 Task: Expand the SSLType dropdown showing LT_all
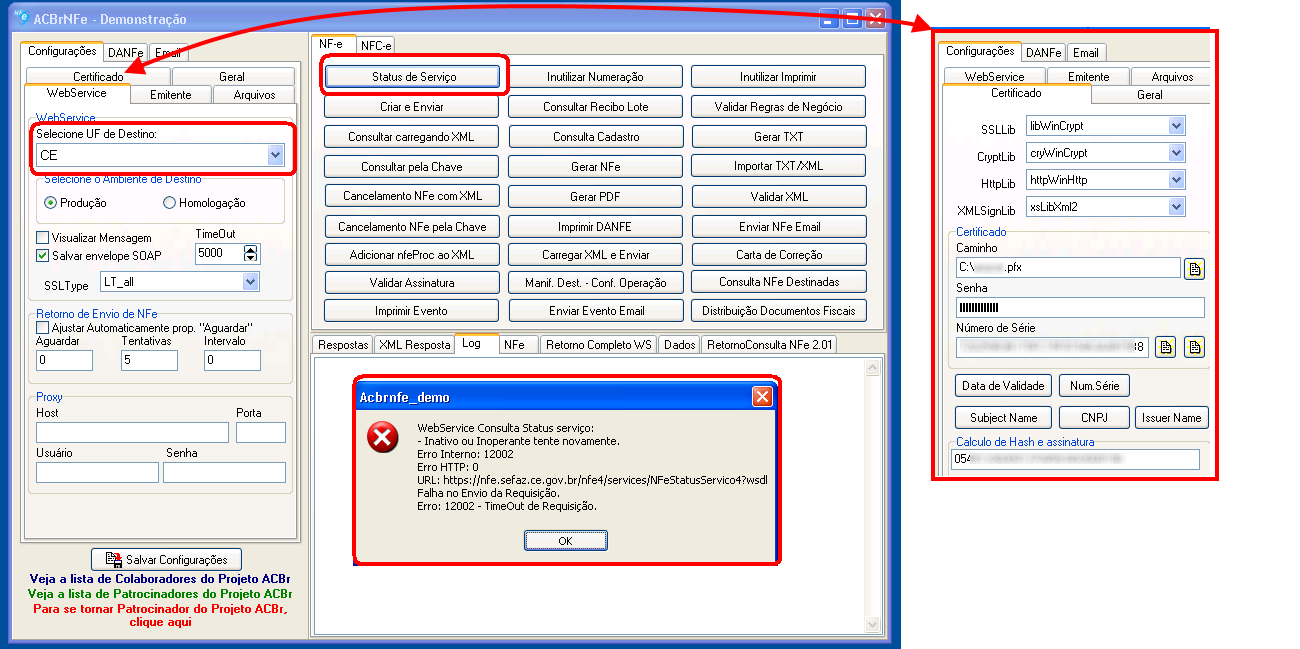click(x=250, y=282)
